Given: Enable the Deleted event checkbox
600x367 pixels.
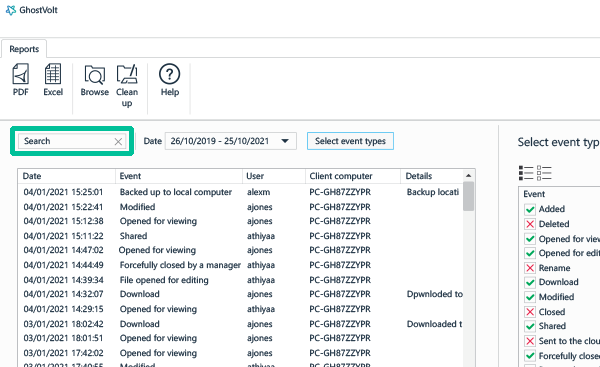Looking at the screenshot, I should (x=530, y=224).
